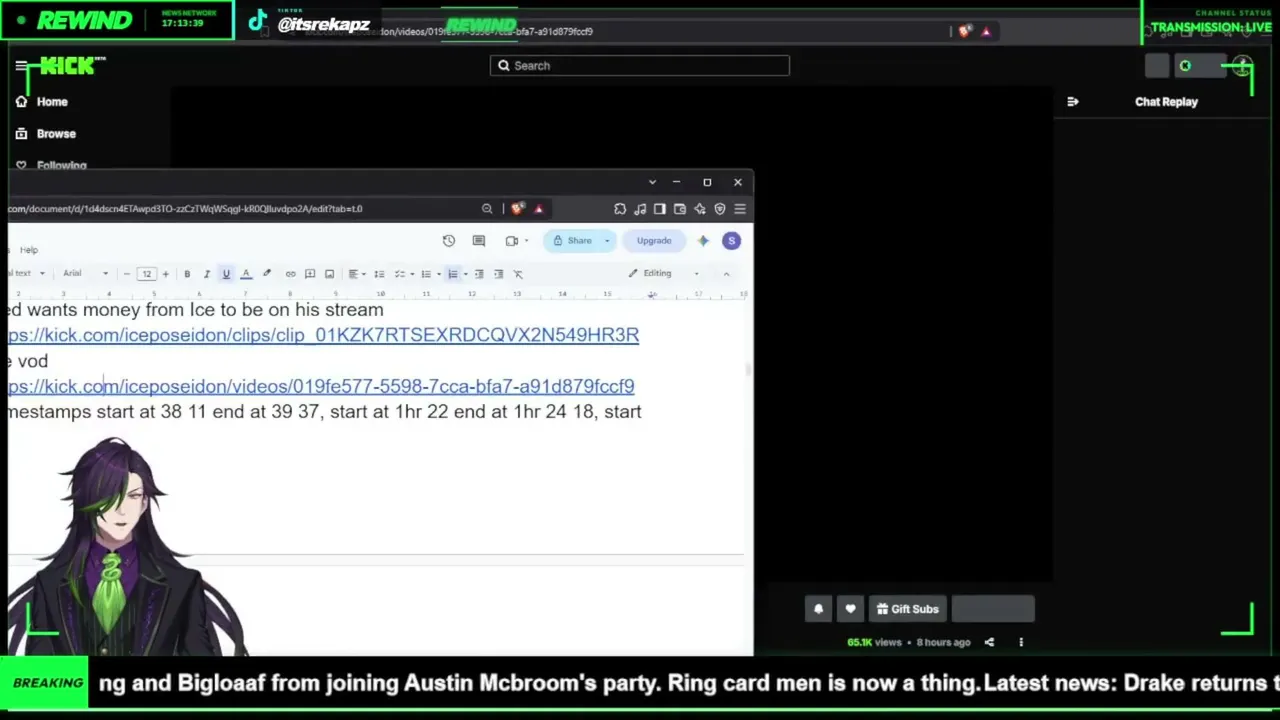1280x720 pixels.
Task: Open Browse in the Kick sidebar
Action: (x=46, y=134)
